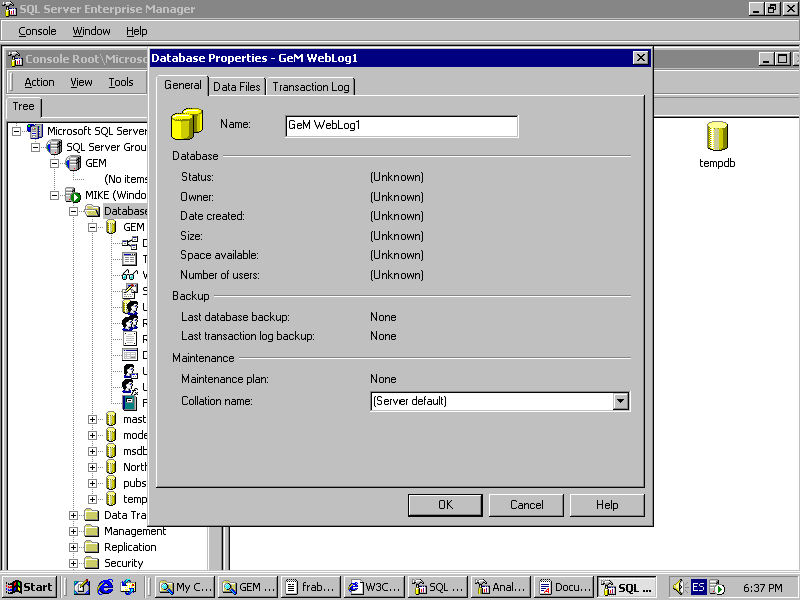Switch to the Transaction Log tab
Screen dimensions: 800x600
[311, 87]
